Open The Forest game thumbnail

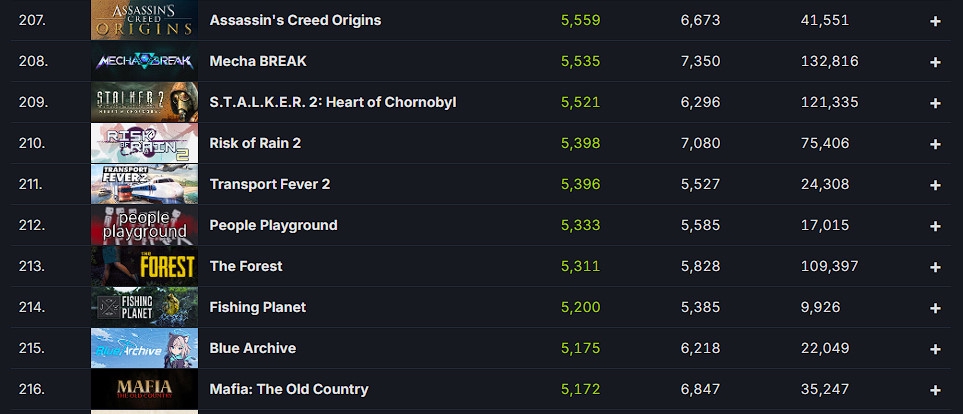click(x=144, y=266)
